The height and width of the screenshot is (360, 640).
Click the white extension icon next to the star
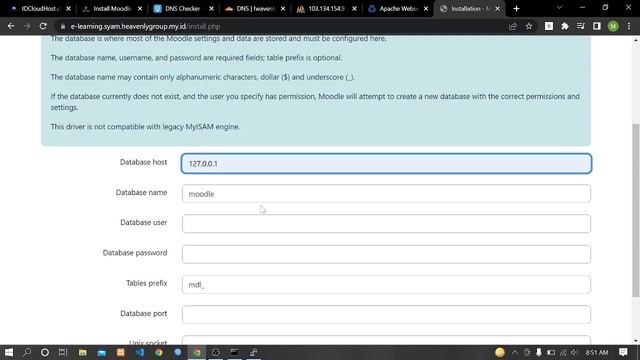(549, 26)
